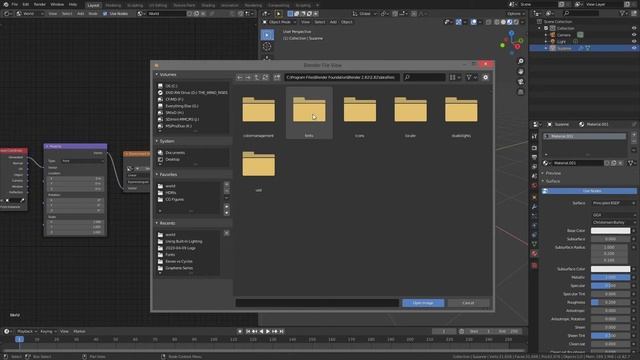Select the Cursor tool in viewport
Image resolution: width=640 pixels, height=360 pixels.
[267, 47]
